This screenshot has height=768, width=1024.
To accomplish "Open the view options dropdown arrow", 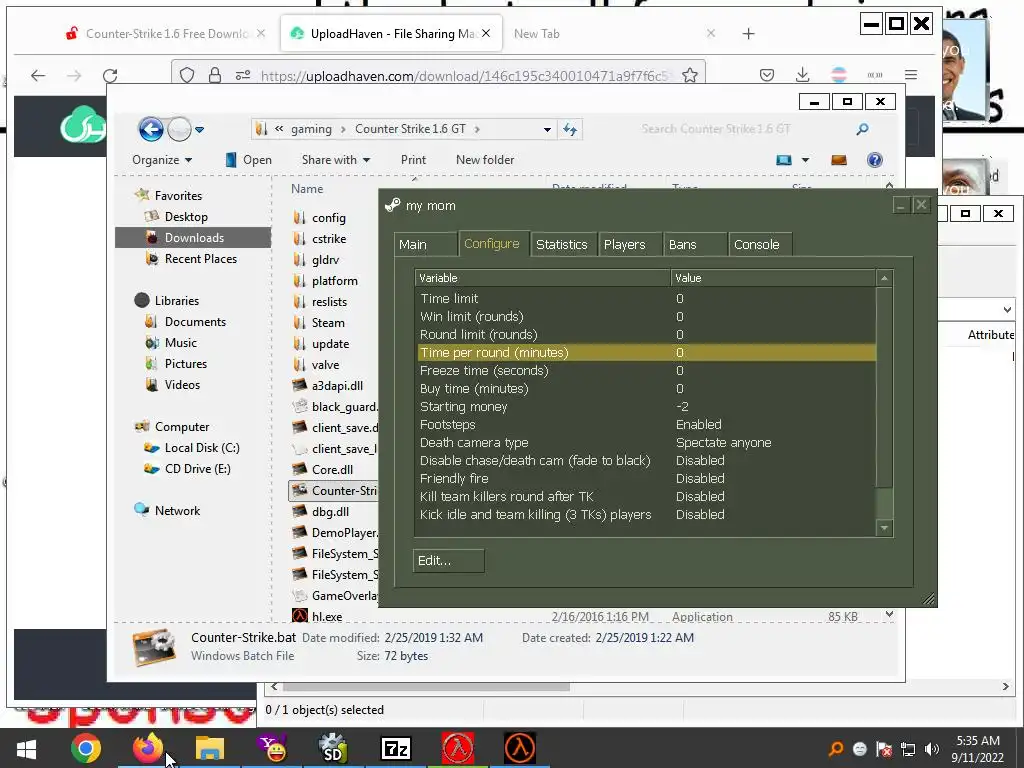I will coord(805,160).
